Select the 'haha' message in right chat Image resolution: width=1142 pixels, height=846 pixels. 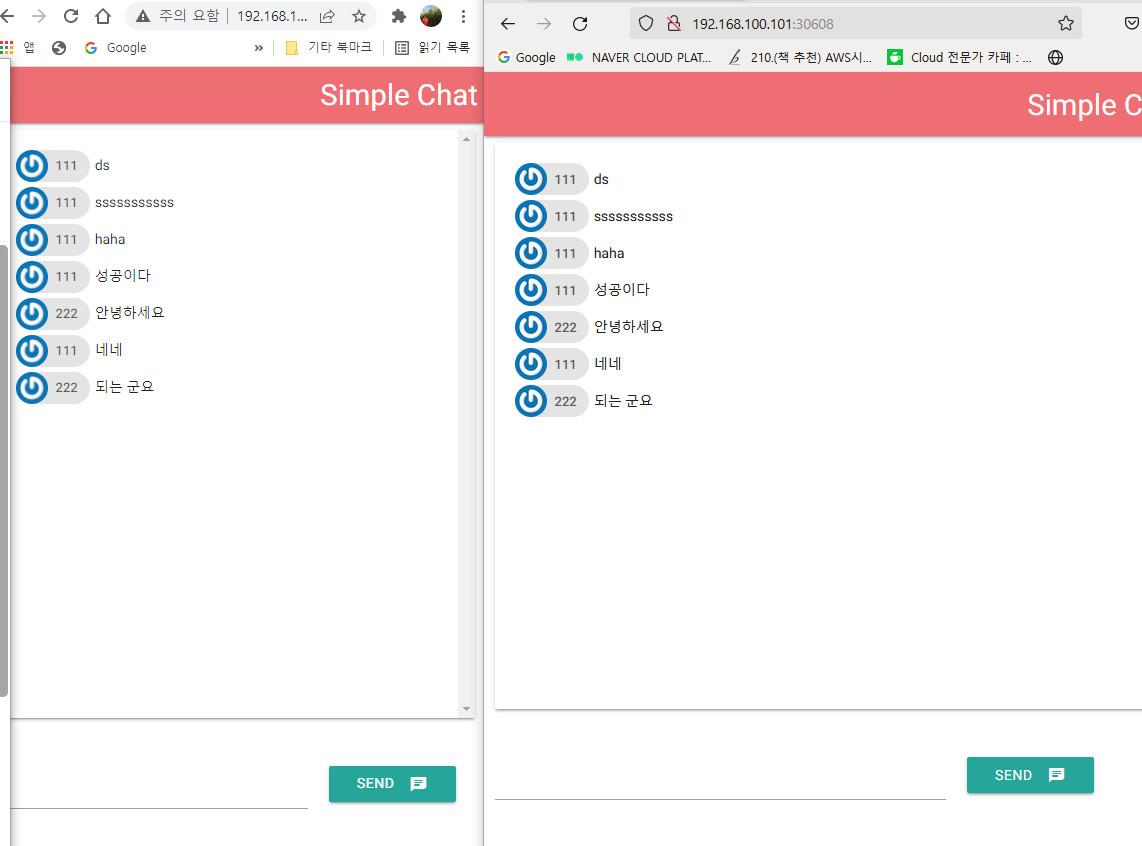click(x=609, y=253)
